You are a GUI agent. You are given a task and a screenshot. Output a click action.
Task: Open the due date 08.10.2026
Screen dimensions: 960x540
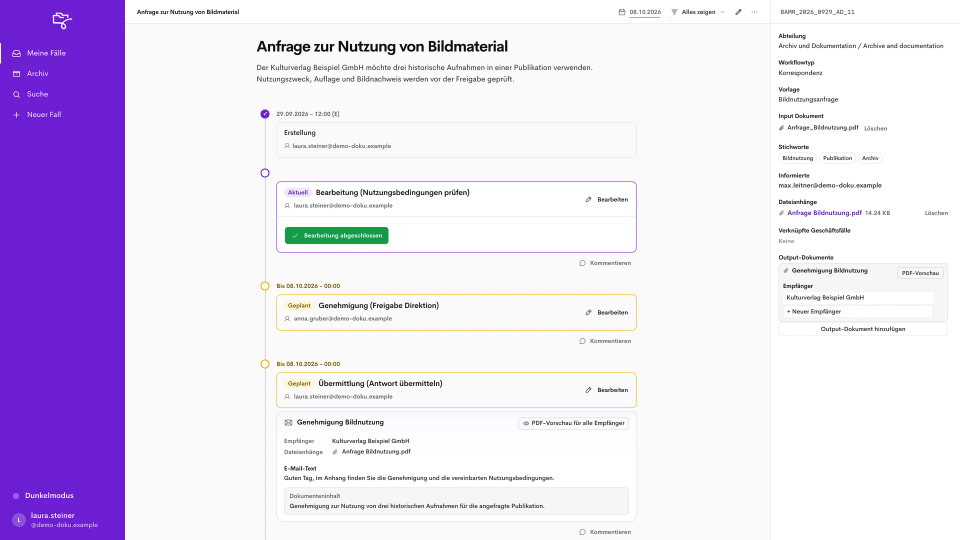645,12
